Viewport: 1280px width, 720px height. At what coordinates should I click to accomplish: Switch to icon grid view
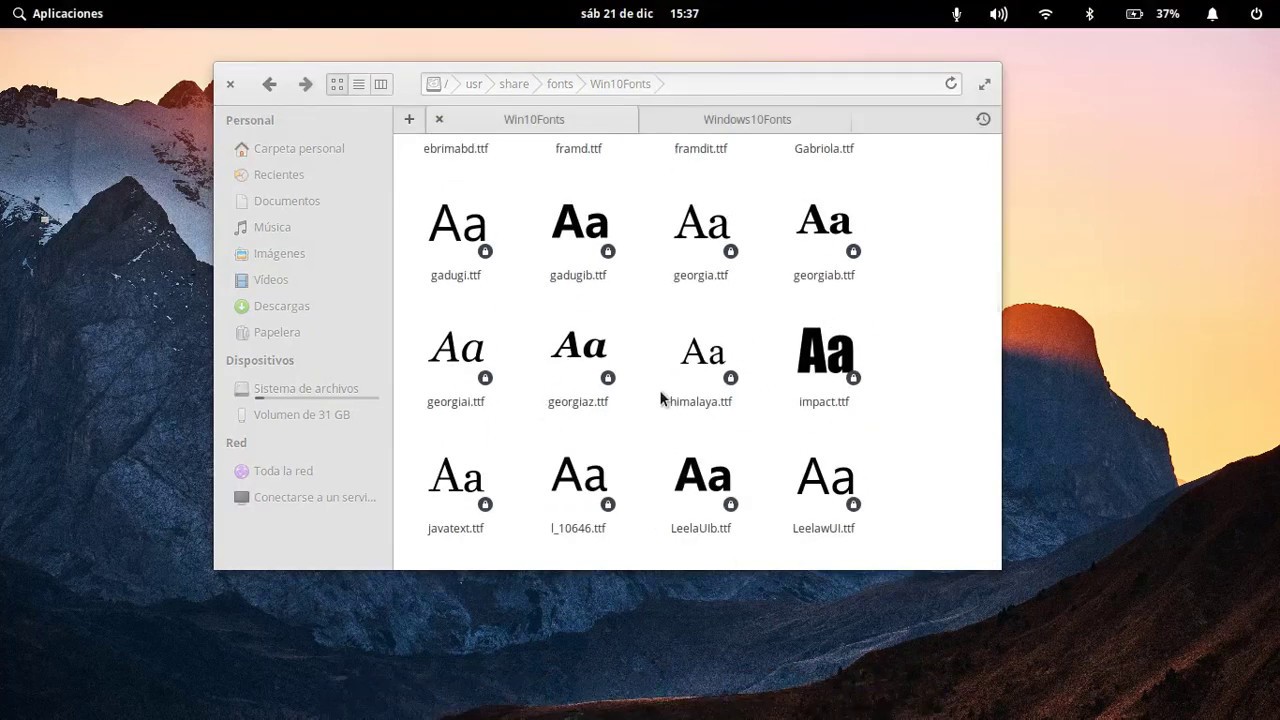point(337,84)
